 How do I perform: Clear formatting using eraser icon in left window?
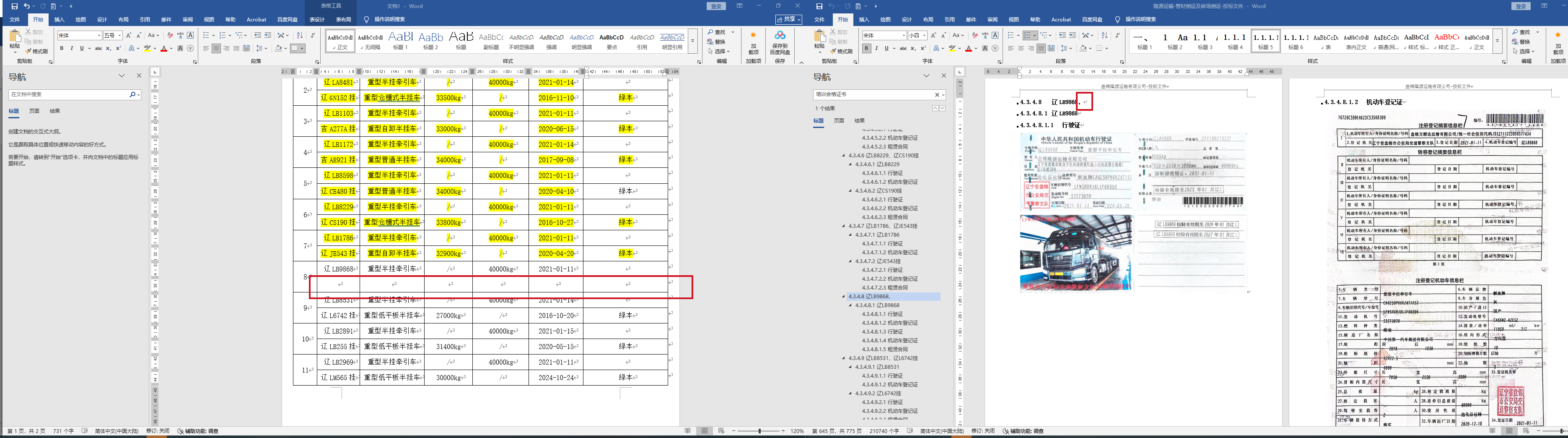(x=171, y=35)
